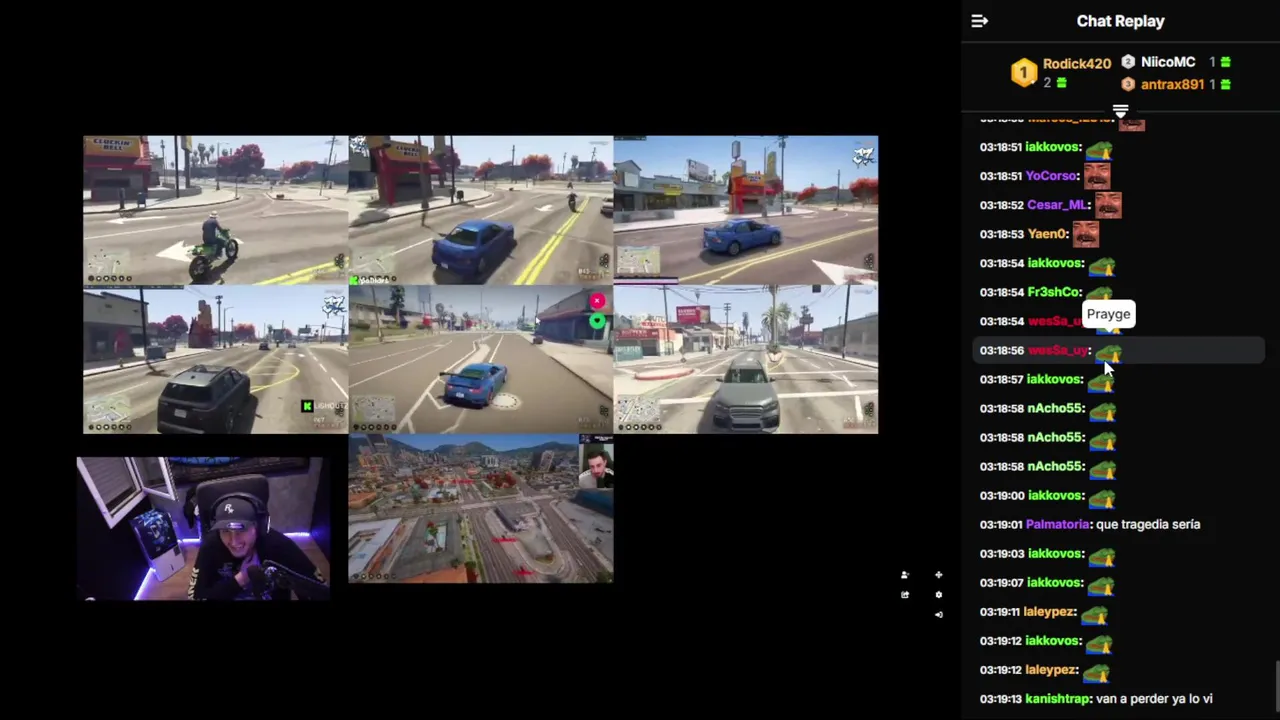1280x720 pixels.
Task: Click the streamer webcam with purple lighting
Action: [203, 528]
